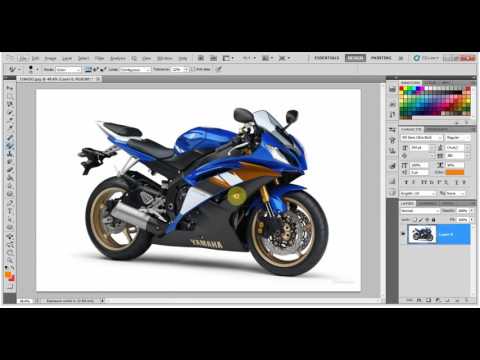Switch to the Essentials workspace
The width and height of the screenshot is (480, 360).
pos(327,58)
